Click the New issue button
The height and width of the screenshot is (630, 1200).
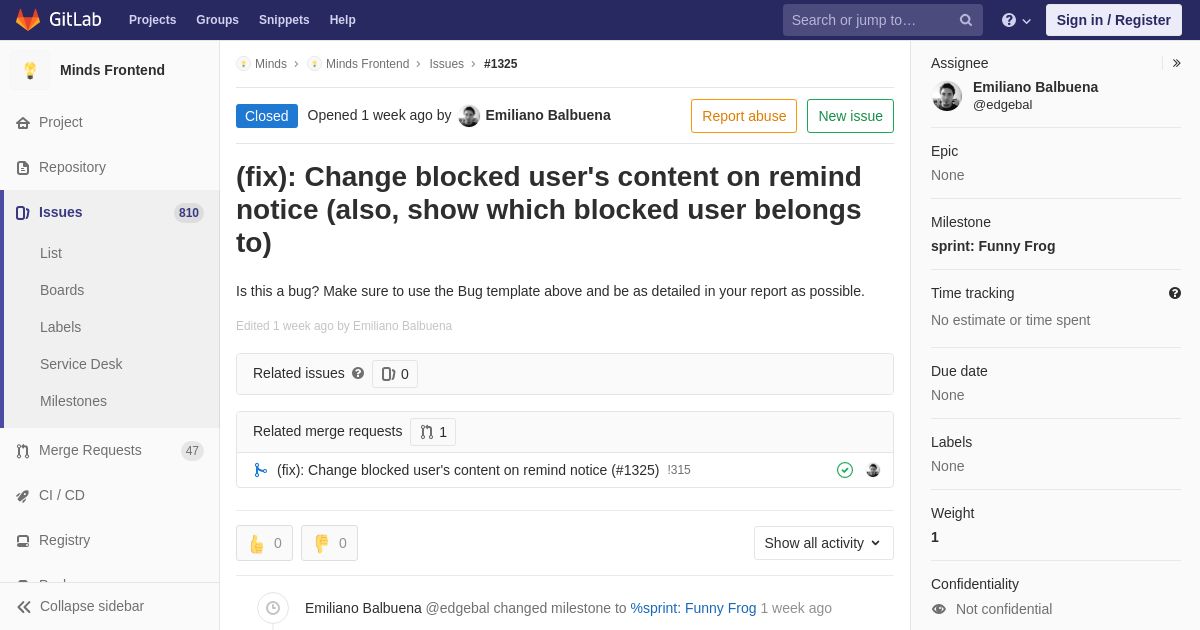coord(850,116)
